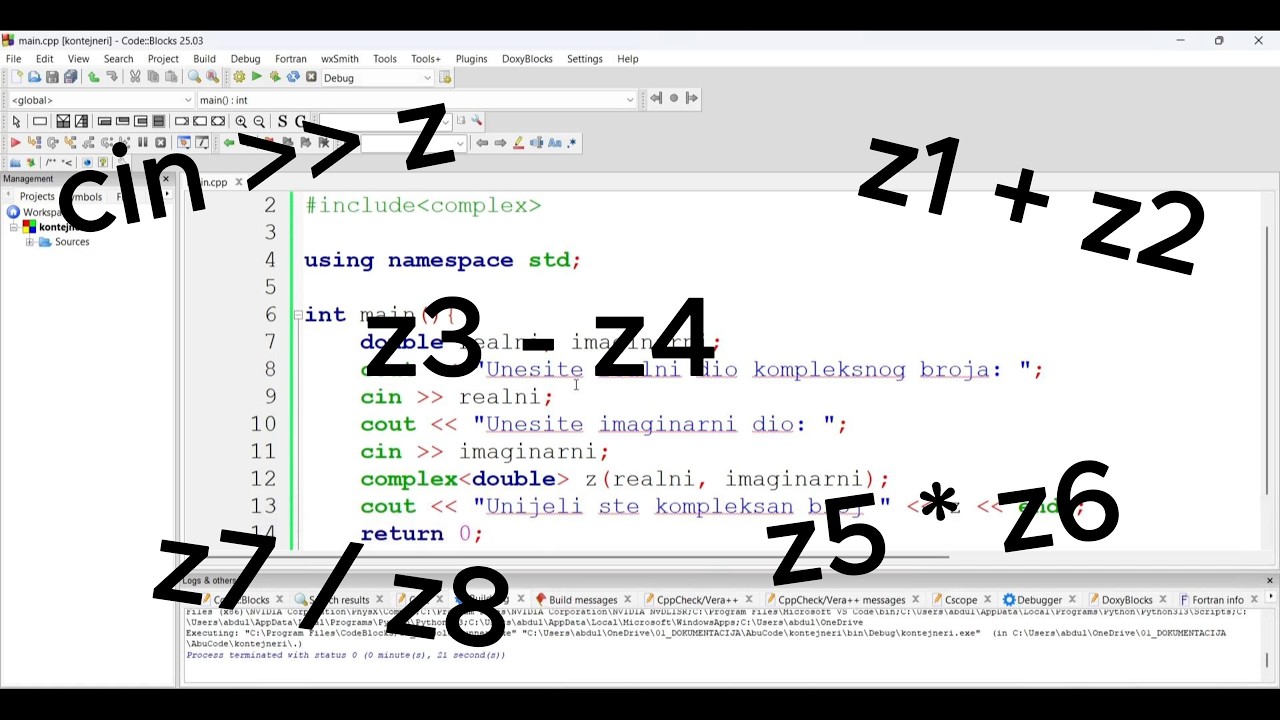
Task: Jump back navigation arrow
Action: (656, 98)
